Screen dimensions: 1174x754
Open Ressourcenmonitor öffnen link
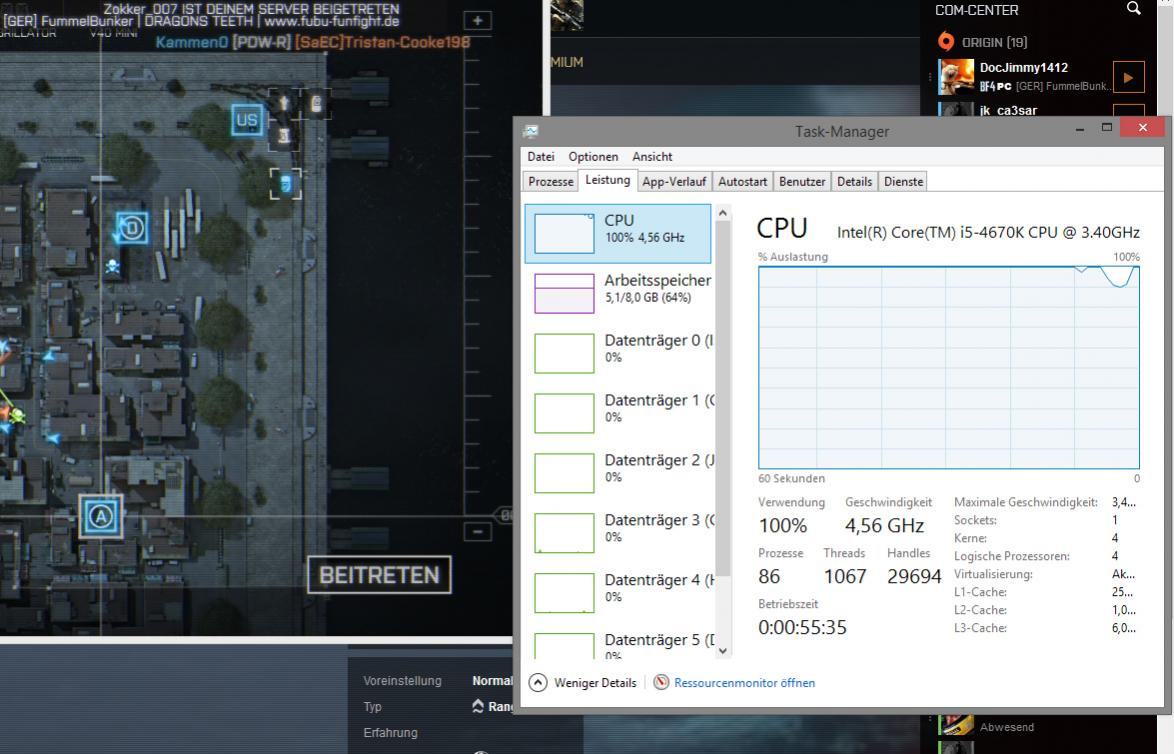point(744,683)
